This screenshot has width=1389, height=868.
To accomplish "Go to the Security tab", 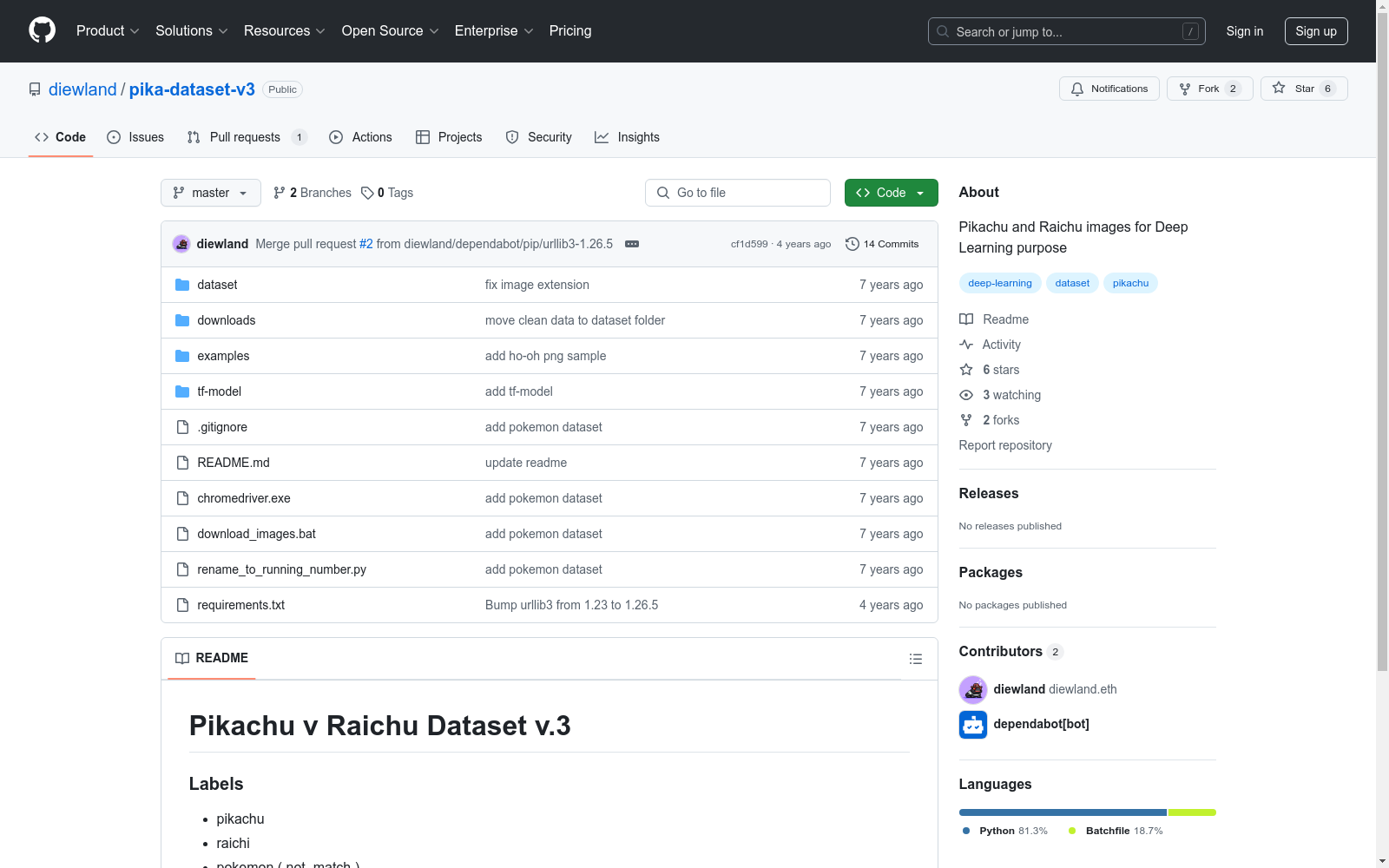I will 539,137.
